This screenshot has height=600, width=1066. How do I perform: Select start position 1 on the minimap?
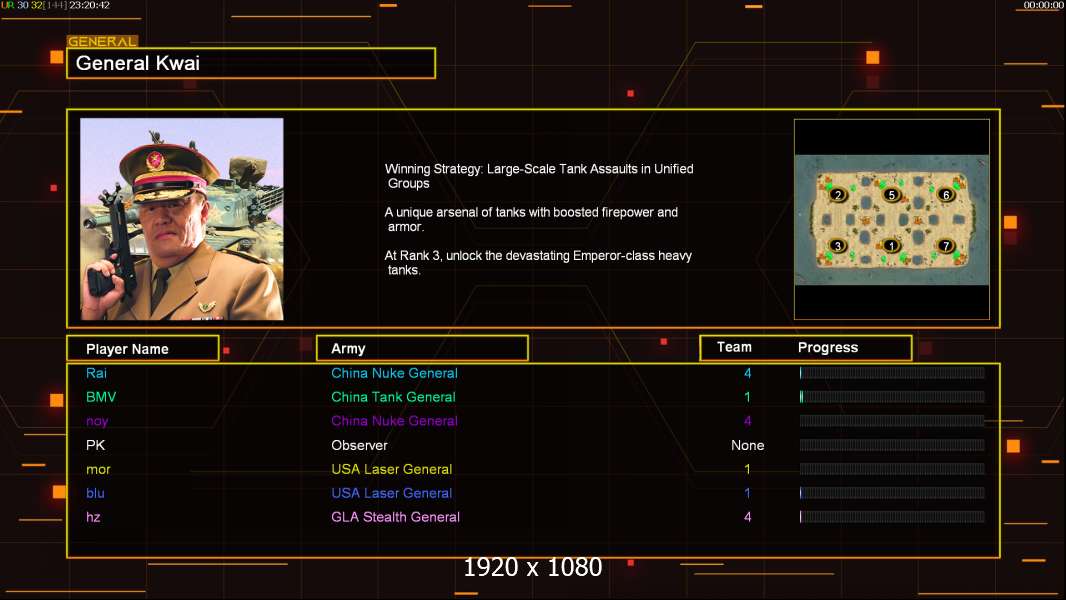[x=891, y=246]
